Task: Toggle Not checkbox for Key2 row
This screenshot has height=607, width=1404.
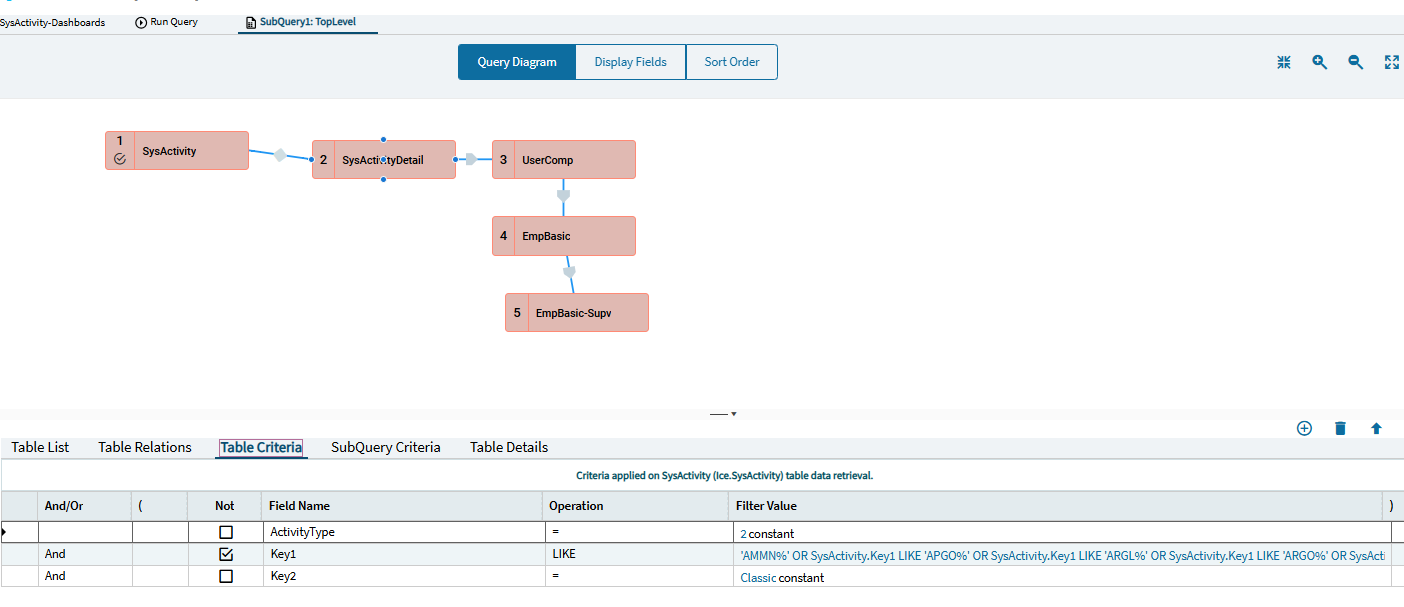Action: coord(226,577)
